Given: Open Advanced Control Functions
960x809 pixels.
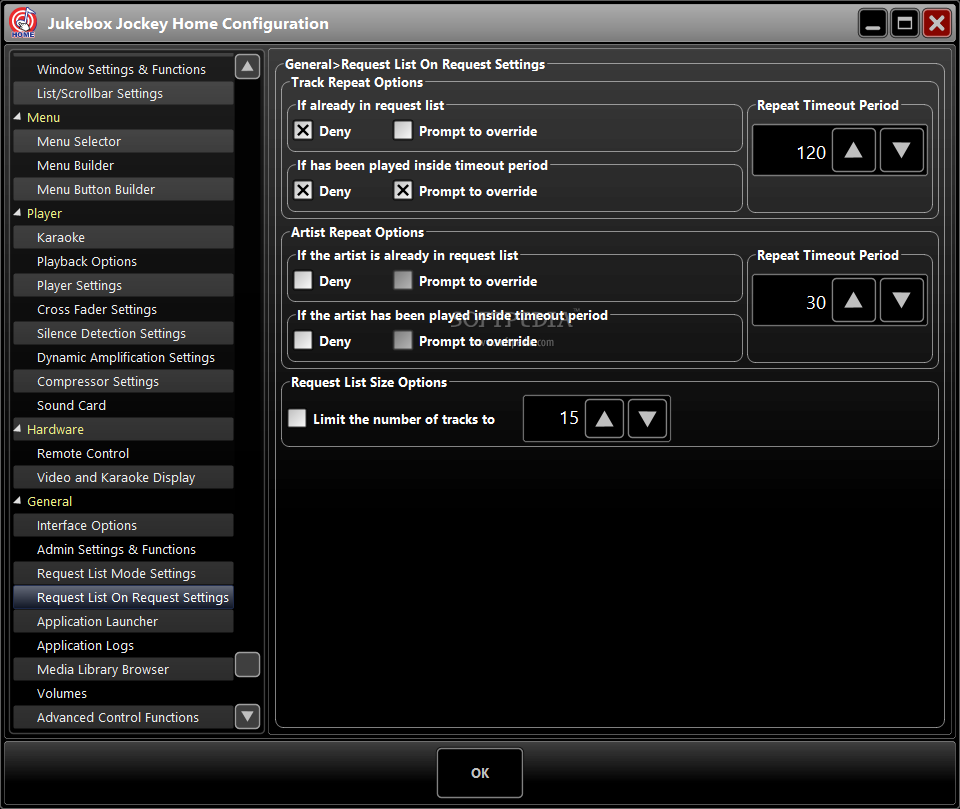Looking at the screenshot, I should [123, 717].
